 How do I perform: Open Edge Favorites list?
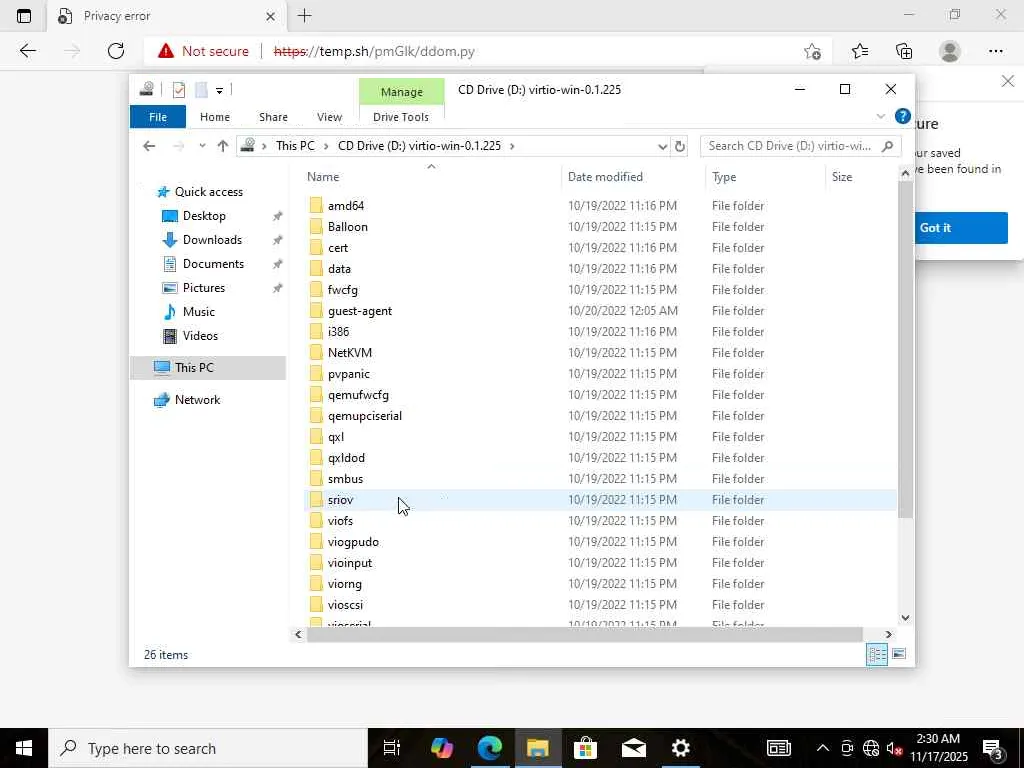(860, 51)
